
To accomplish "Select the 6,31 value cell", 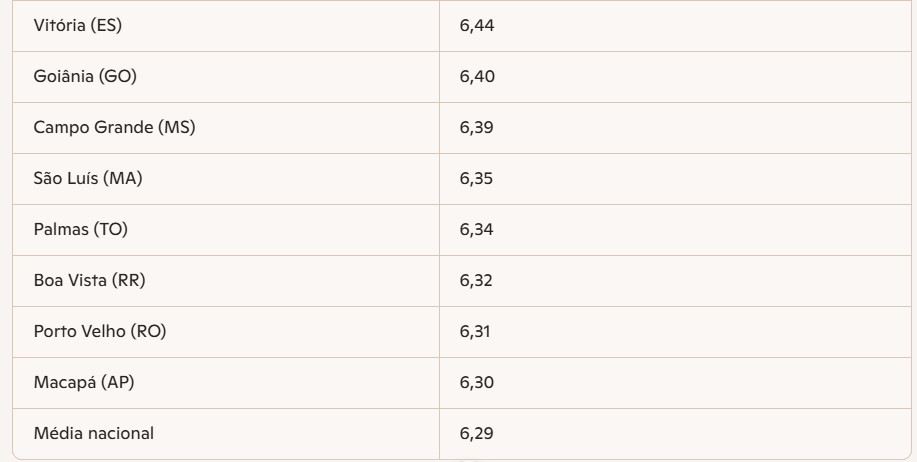I will pos(477,332).
